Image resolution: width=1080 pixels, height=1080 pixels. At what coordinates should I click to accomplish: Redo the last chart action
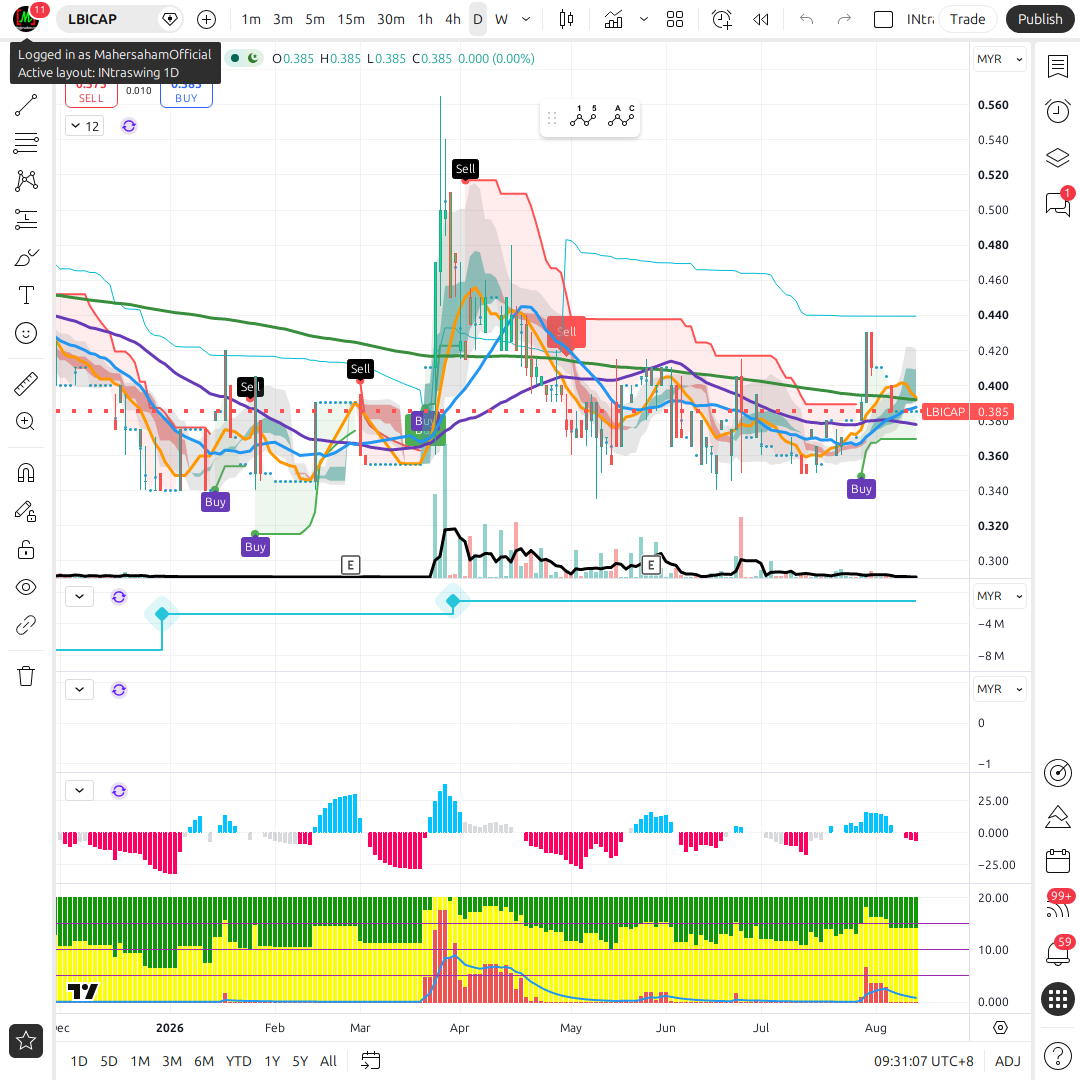(844, 19)
